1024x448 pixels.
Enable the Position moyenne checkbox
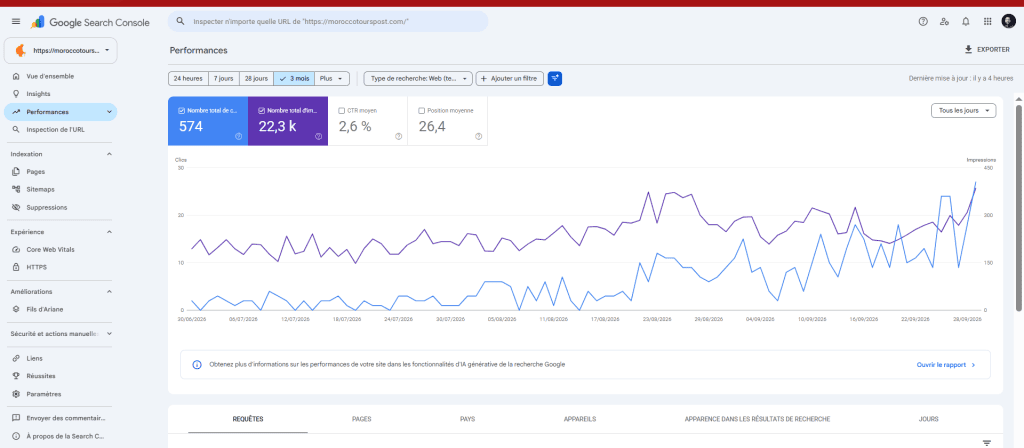(421, 111)
